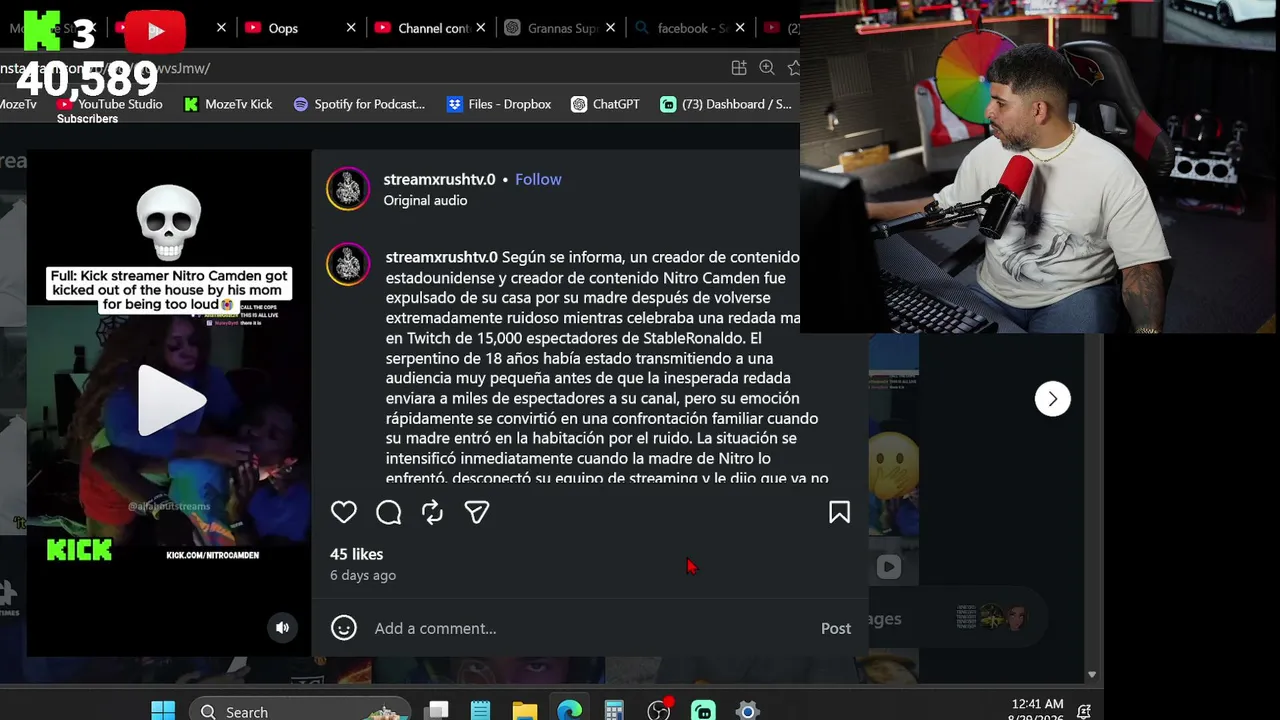Open the Windows Start menu

click(x=163, y=711)
